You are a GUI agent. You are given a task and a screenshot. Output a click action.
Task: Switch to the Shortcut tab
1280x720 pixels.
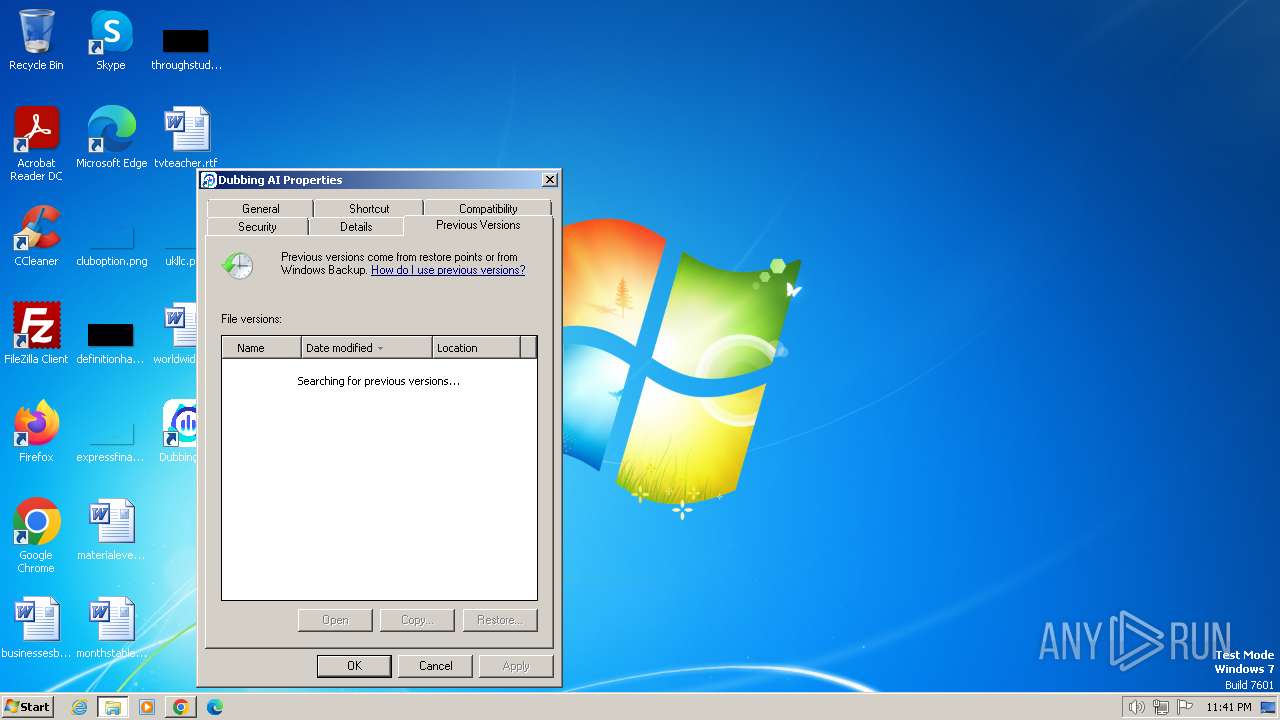[369, 209]
